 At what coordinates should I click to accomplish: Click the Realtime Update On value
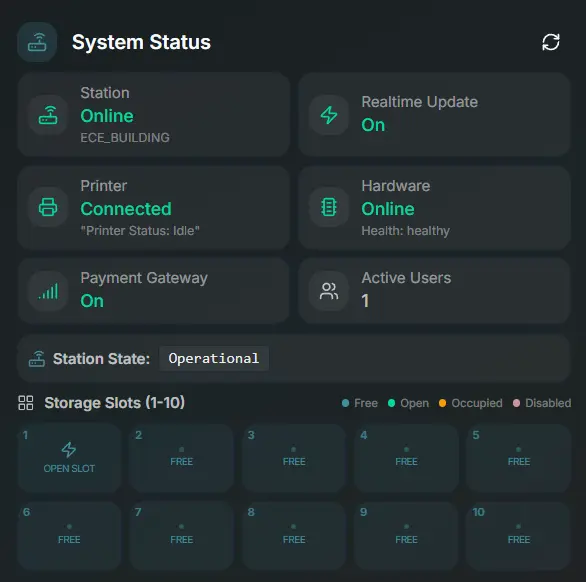373,125
